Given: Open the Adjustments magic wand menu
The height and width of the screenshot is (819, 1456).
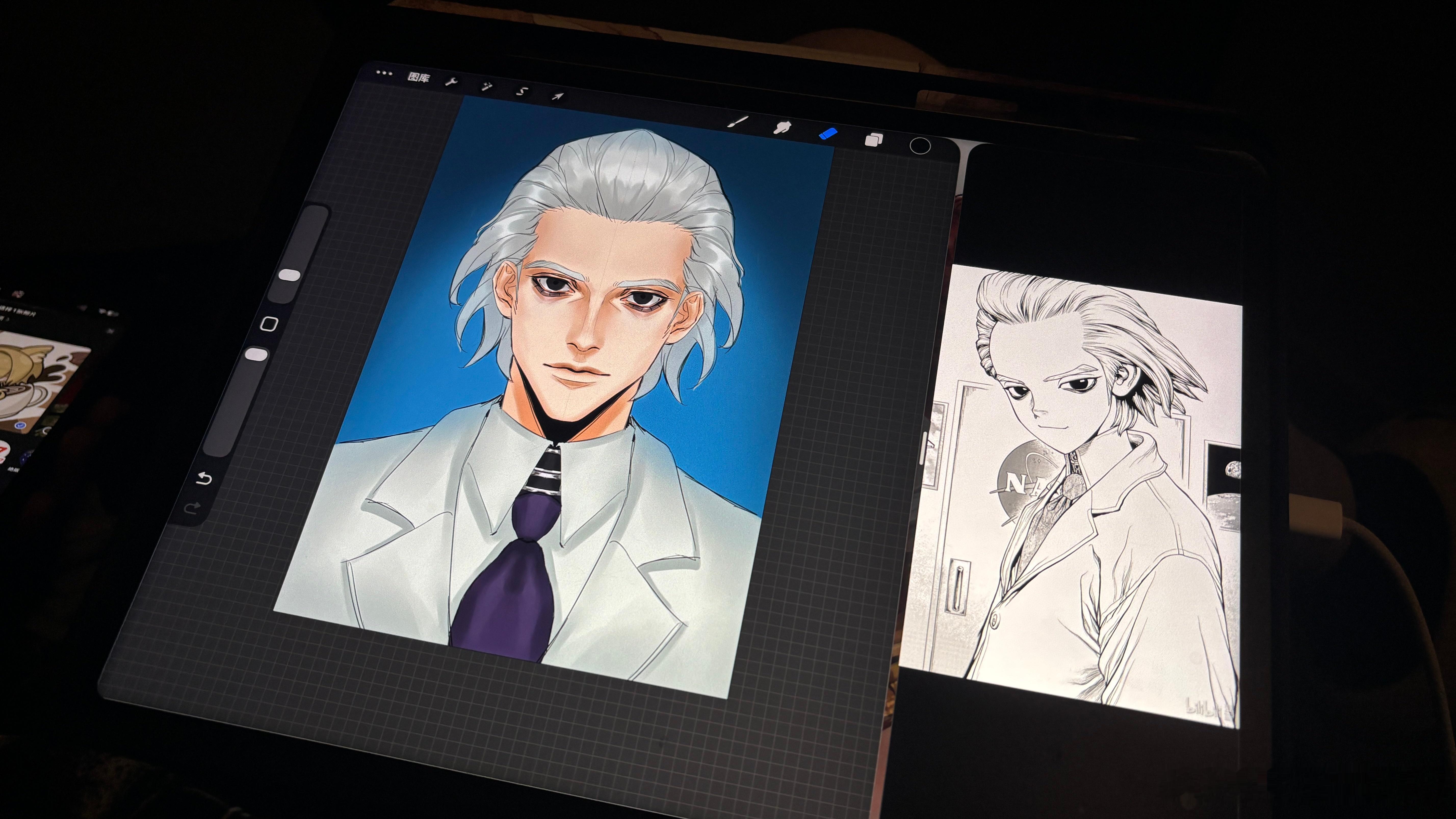Looking at the screenshot, I should (x=486, y=87).
